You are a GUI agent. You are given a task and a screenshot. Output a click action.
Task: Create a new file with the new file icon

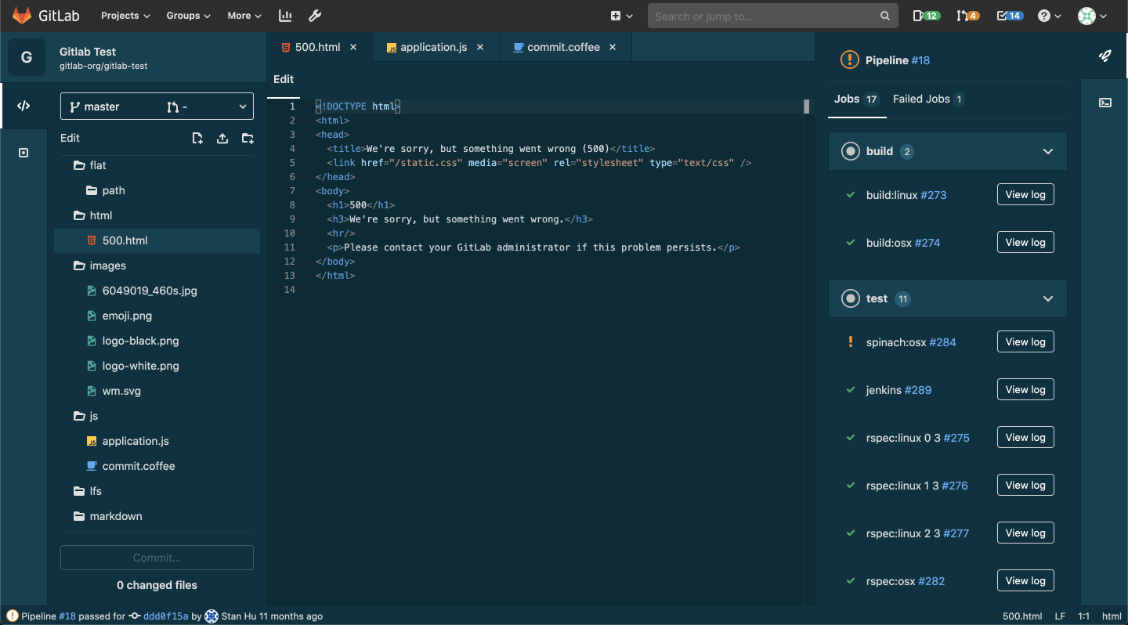[197, 138]
